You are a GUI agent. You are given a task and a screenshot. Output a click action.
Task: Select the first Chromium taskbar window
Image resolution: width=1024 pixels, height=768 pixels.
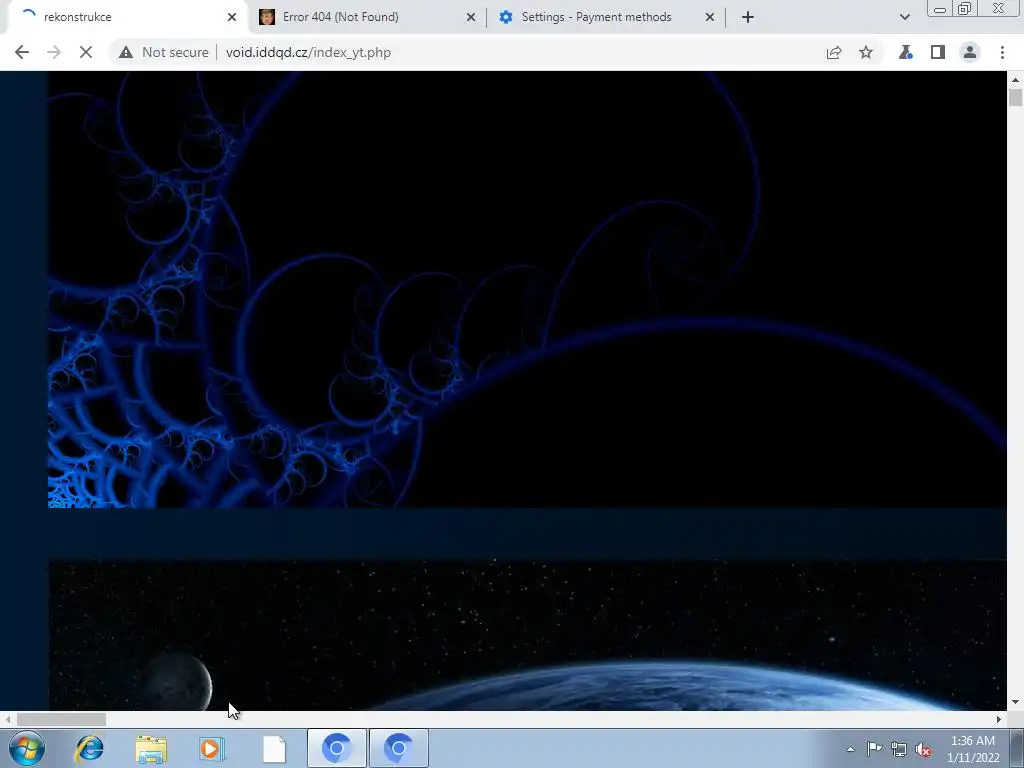coord(336,748)
